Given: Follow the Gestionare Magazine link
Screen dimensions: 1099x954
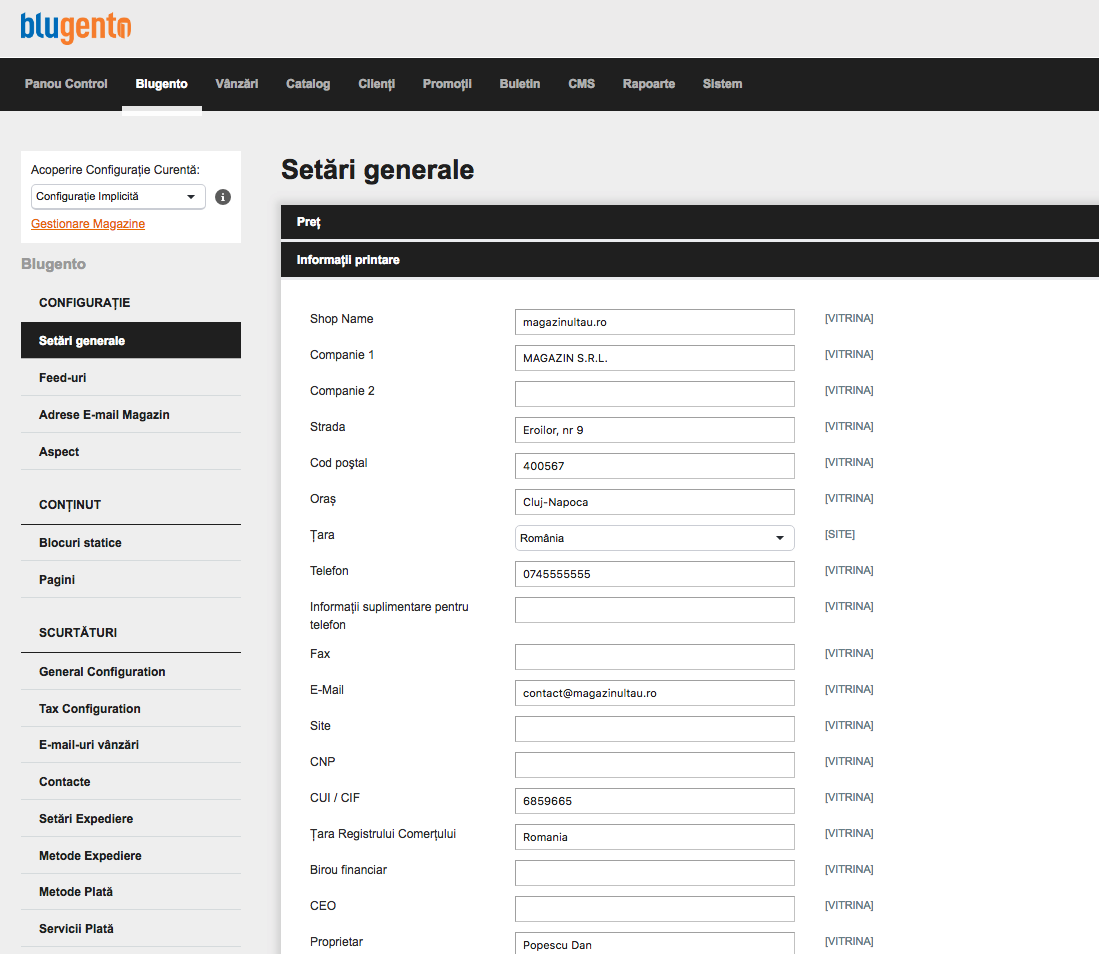Looking at the screenshot, I should tap(88, 224).
